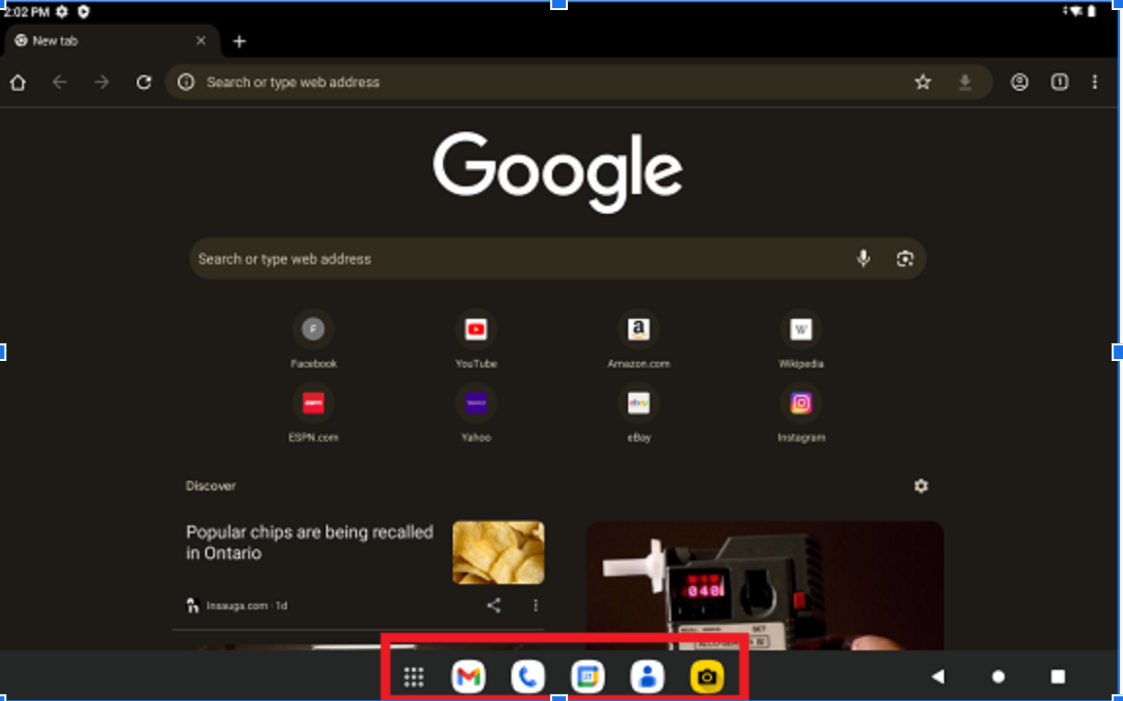Click the Chrome home icon
1123x701 pixels.
coord(18,83)
